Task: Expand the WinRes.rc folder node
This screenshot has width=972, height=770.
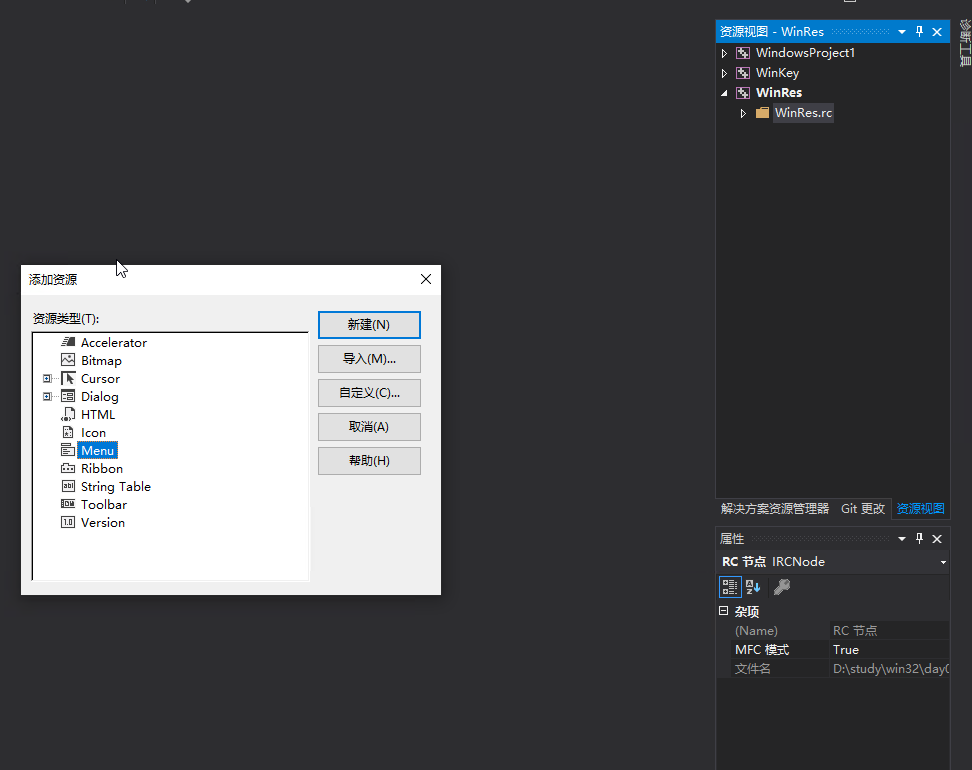Action: tap(743, 113)
